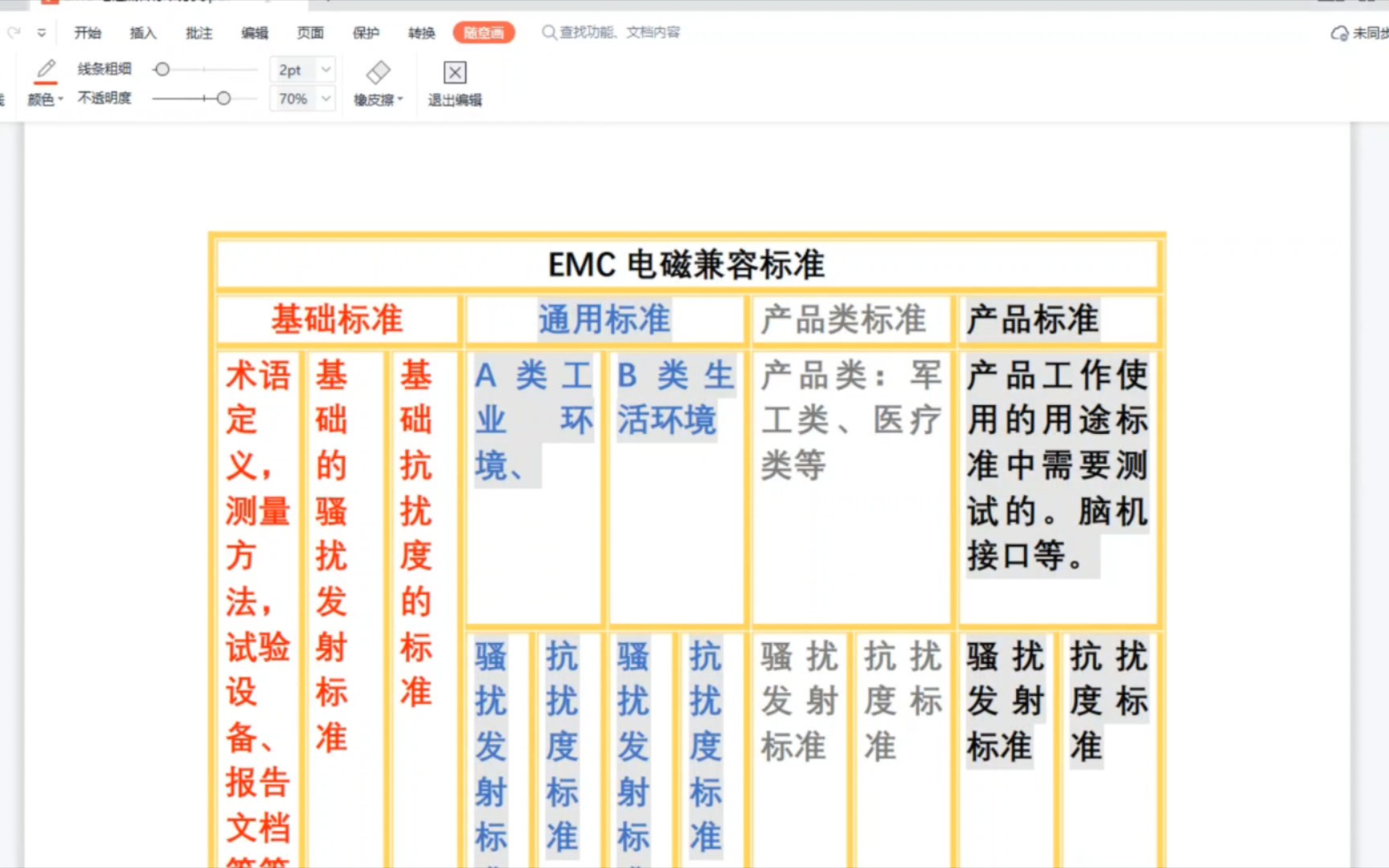Select the 转换 tab
Image resolution: width=1389 pixels, height=868 pixels.
(421, 33)
